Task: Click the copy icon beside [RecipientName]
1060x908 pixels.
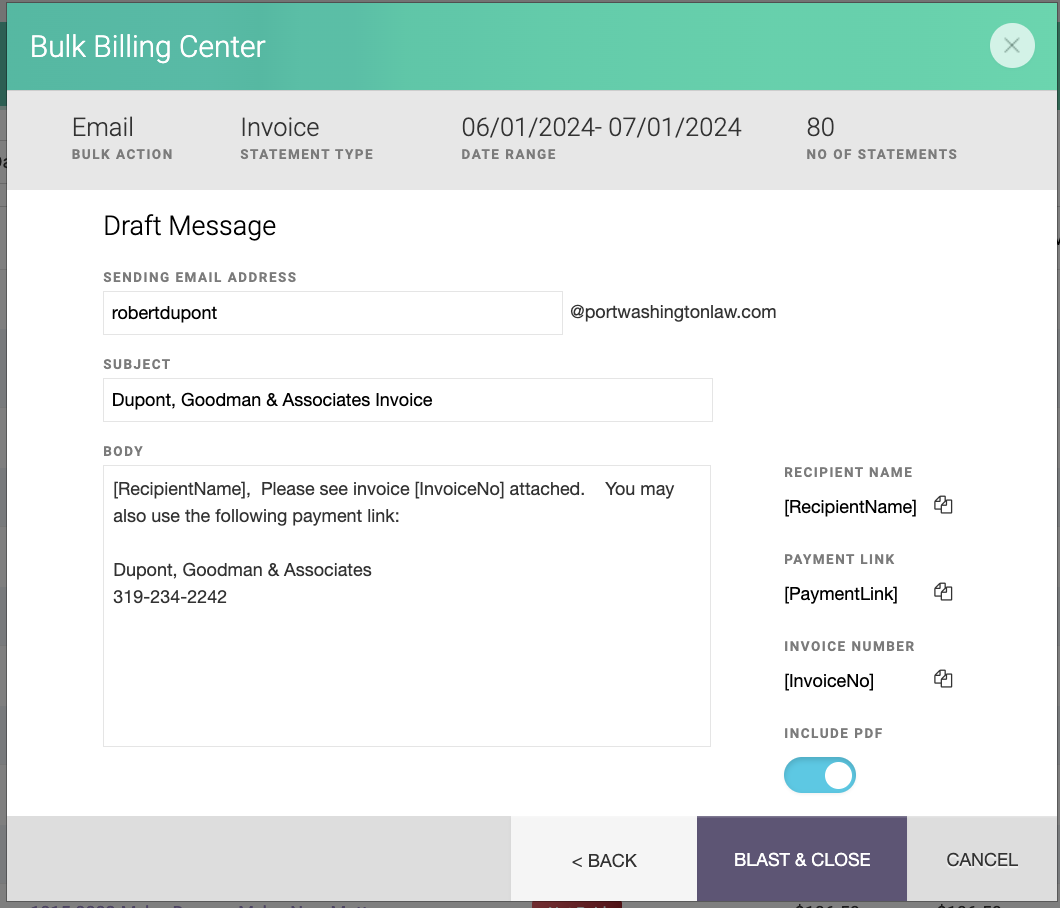Action: pos(943,505)
